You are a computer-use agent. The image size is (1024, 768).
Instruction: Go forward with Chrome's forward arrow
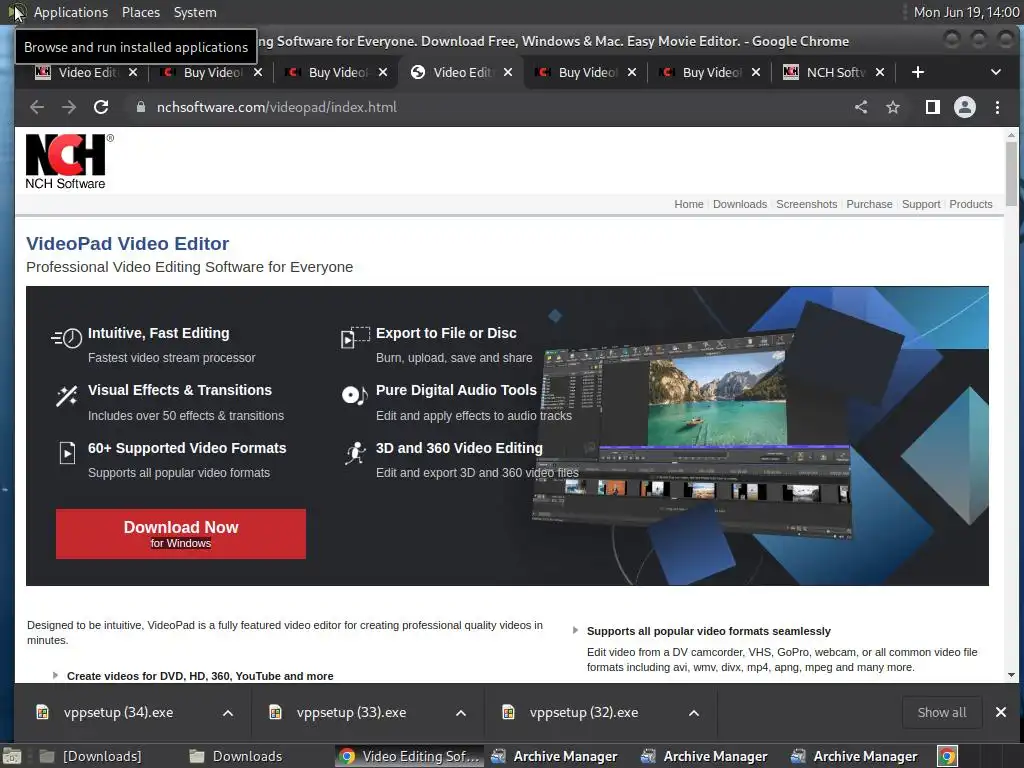point(69,107)
